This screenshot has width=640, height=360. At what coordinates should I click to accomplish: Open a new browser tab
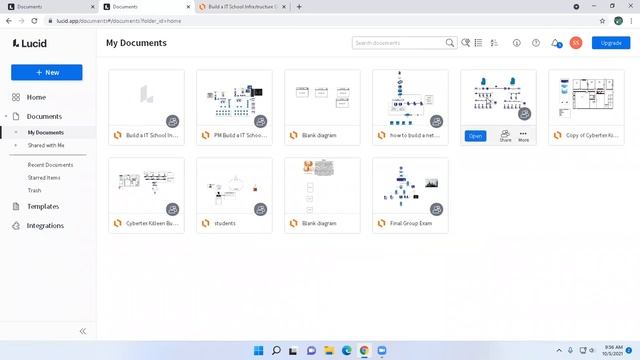(299, 7)
